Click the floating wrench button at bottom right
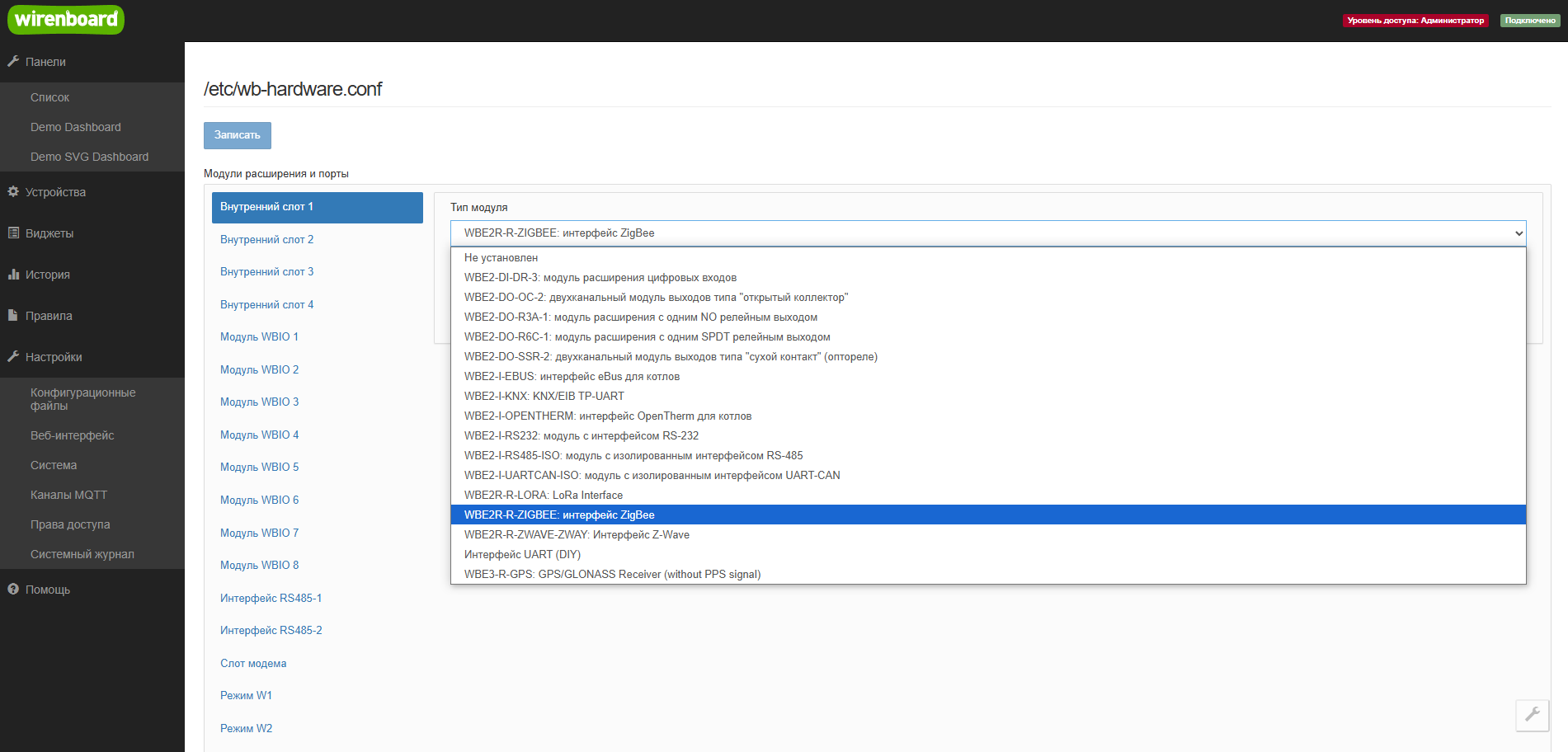Viewport: 1568px width, 752px height. point(1533,715)
